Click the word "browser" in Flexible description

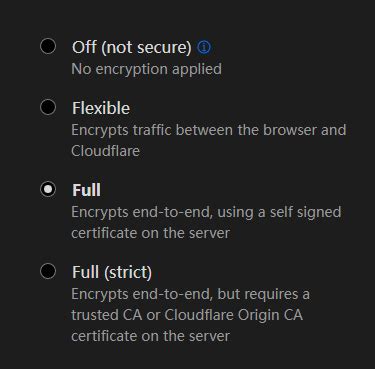coord(290,130)
